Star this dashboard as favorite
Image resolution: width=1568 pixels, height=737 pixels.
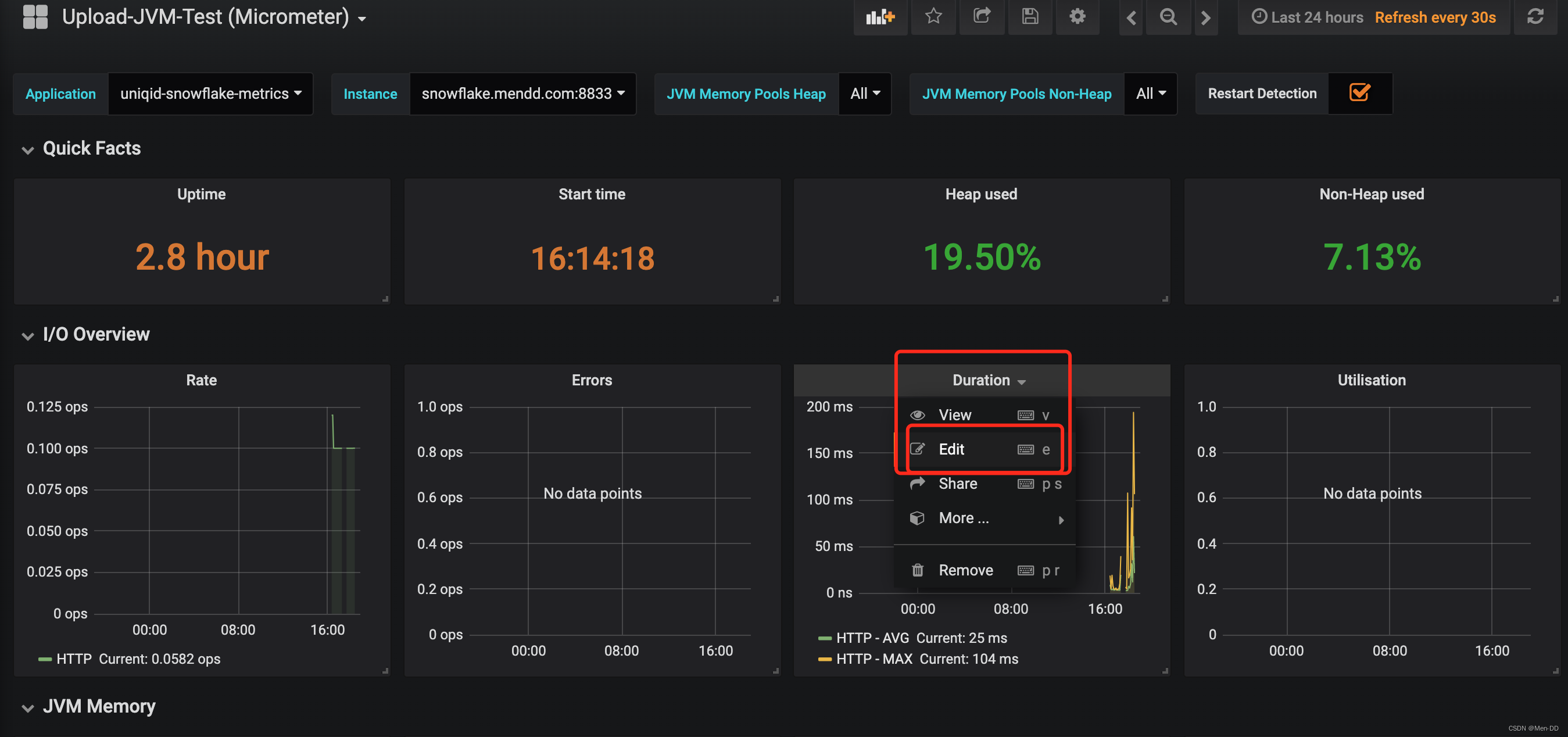click(933, 17)
